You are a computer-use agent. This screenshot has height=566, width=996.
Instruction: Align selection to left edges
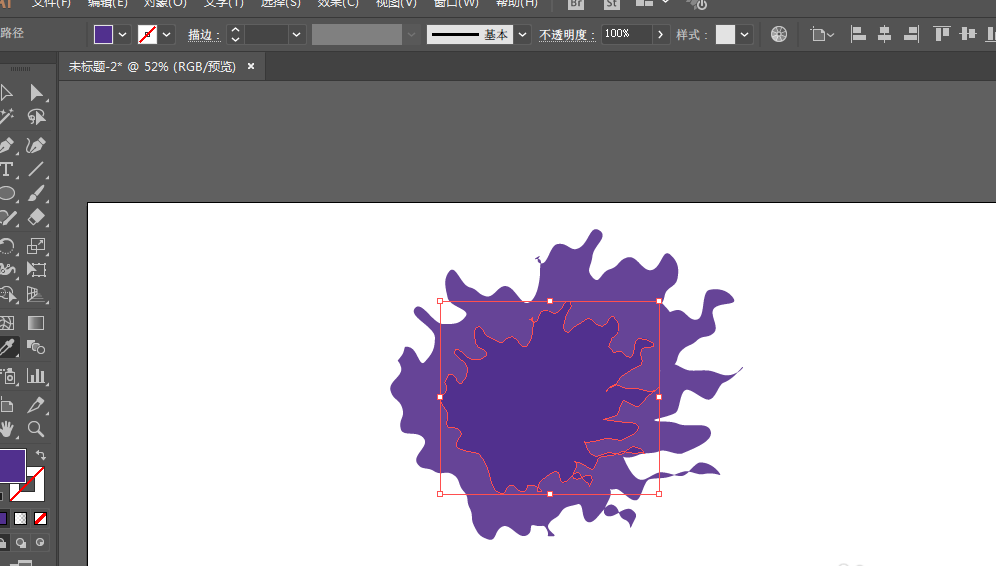pyautogui.click(x=858, y=34)
